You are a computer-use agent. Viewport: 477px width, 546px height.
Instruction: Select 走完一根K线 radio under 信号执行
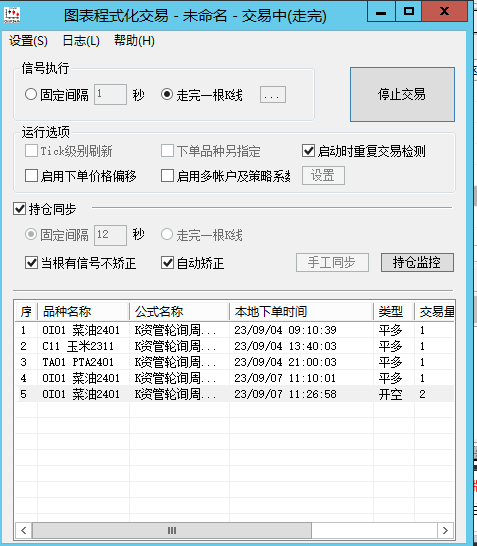(x=167, y=94)
